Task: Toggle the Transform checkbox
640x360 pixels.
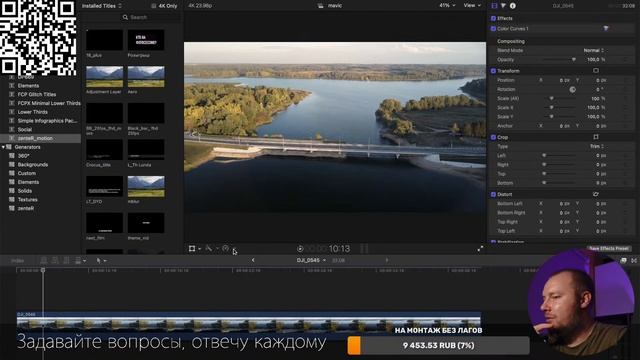Action: 493,71
